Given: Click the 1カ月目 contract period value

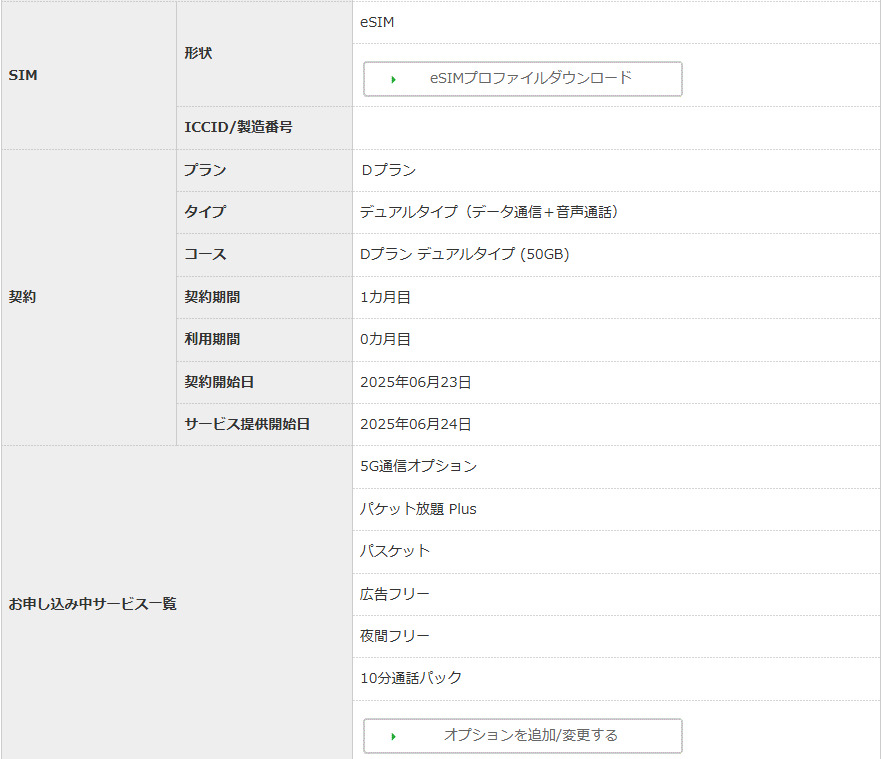Looking at the screenshot, I should pos(385,297).
